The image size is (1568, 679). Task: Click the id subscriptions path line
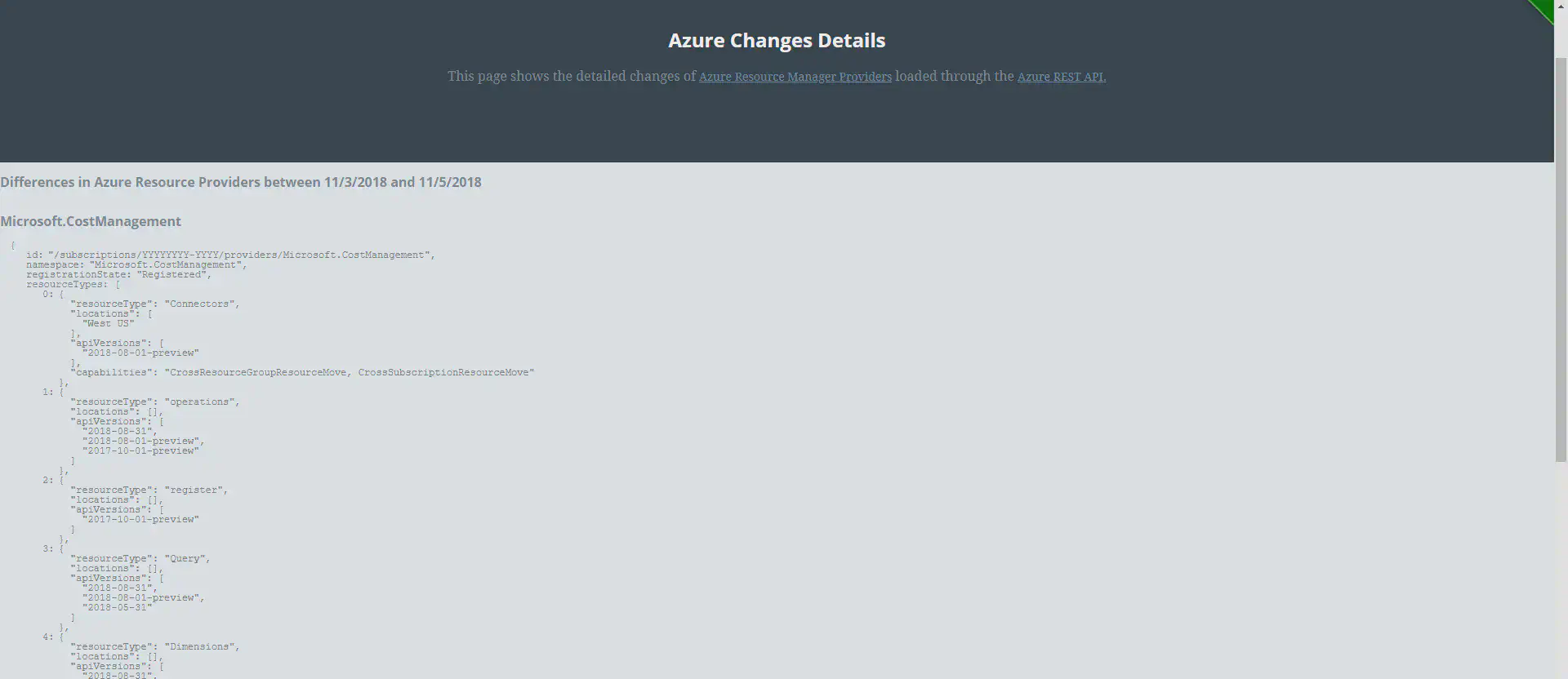pos(230,255)
